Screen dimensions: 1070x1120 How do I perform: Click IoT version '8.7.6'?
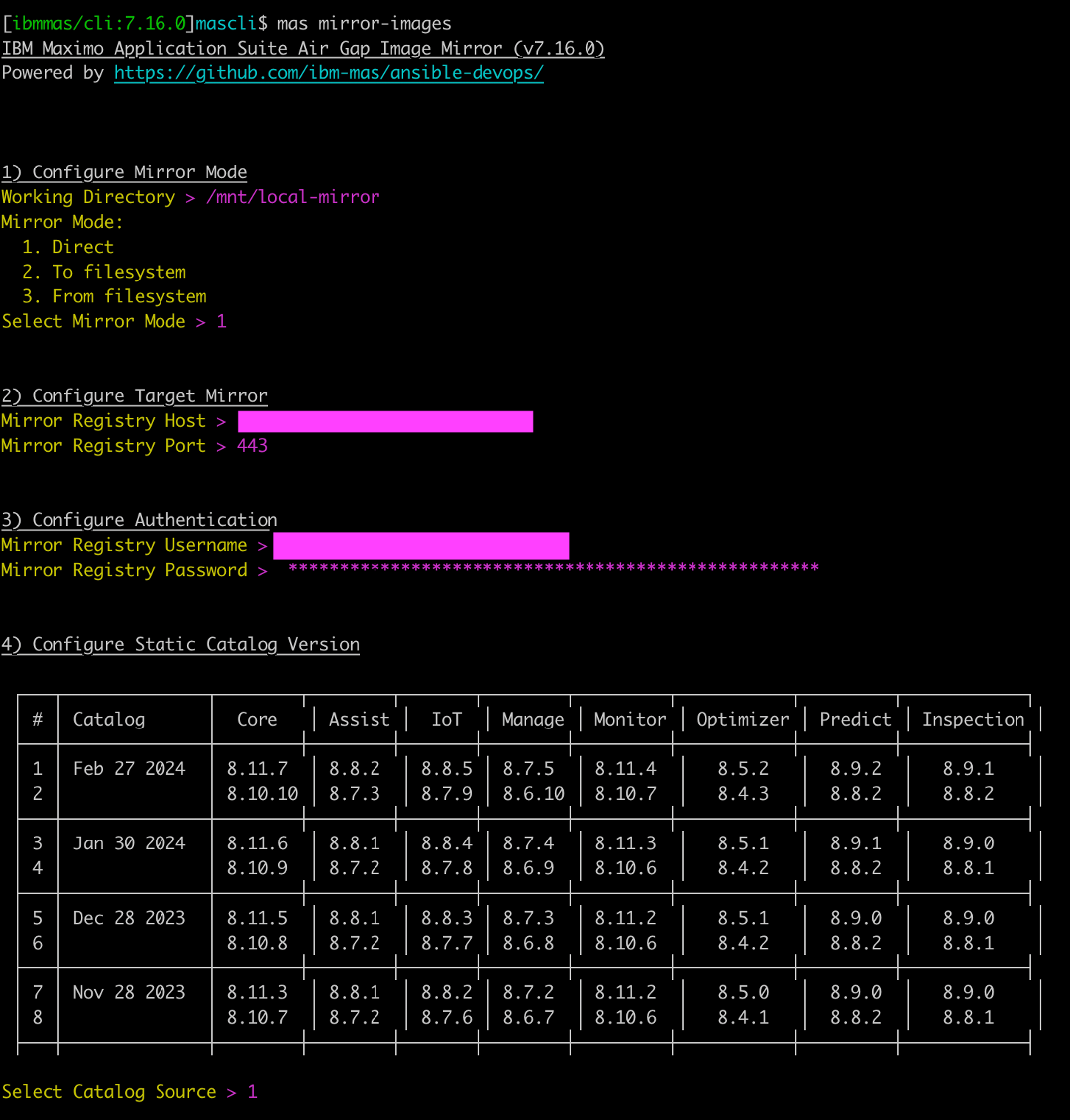click(x=447, y=1018)
